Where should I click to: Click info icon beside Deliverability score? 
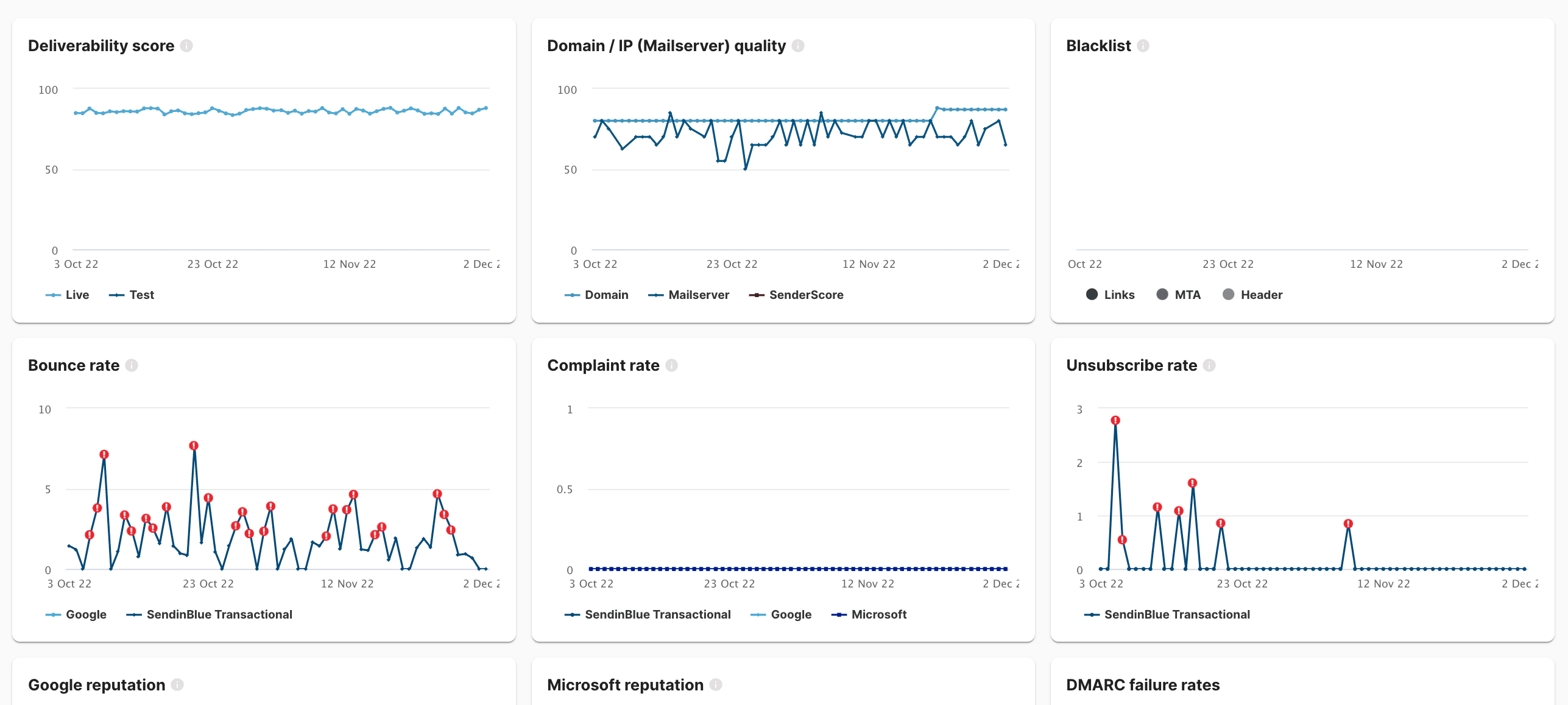point(186,46)
